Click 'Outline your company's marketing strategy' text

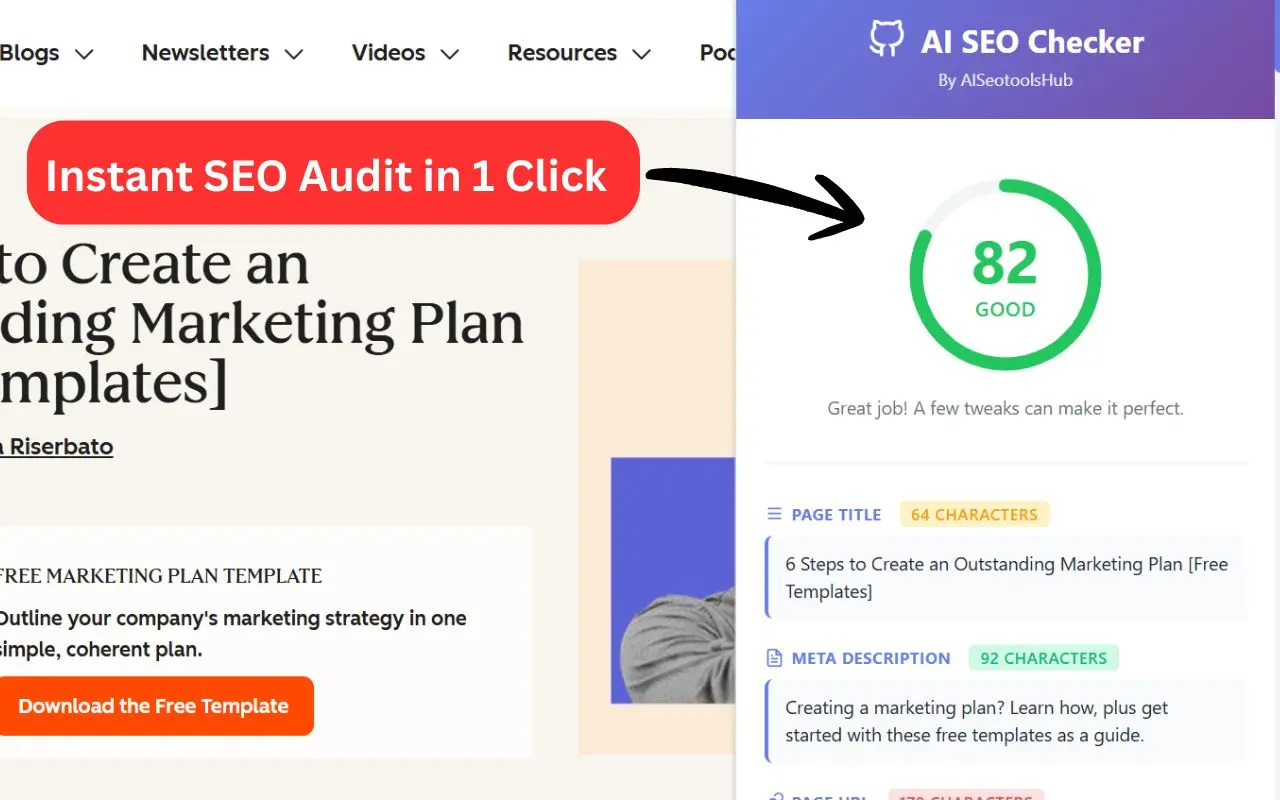click(233, 633)
